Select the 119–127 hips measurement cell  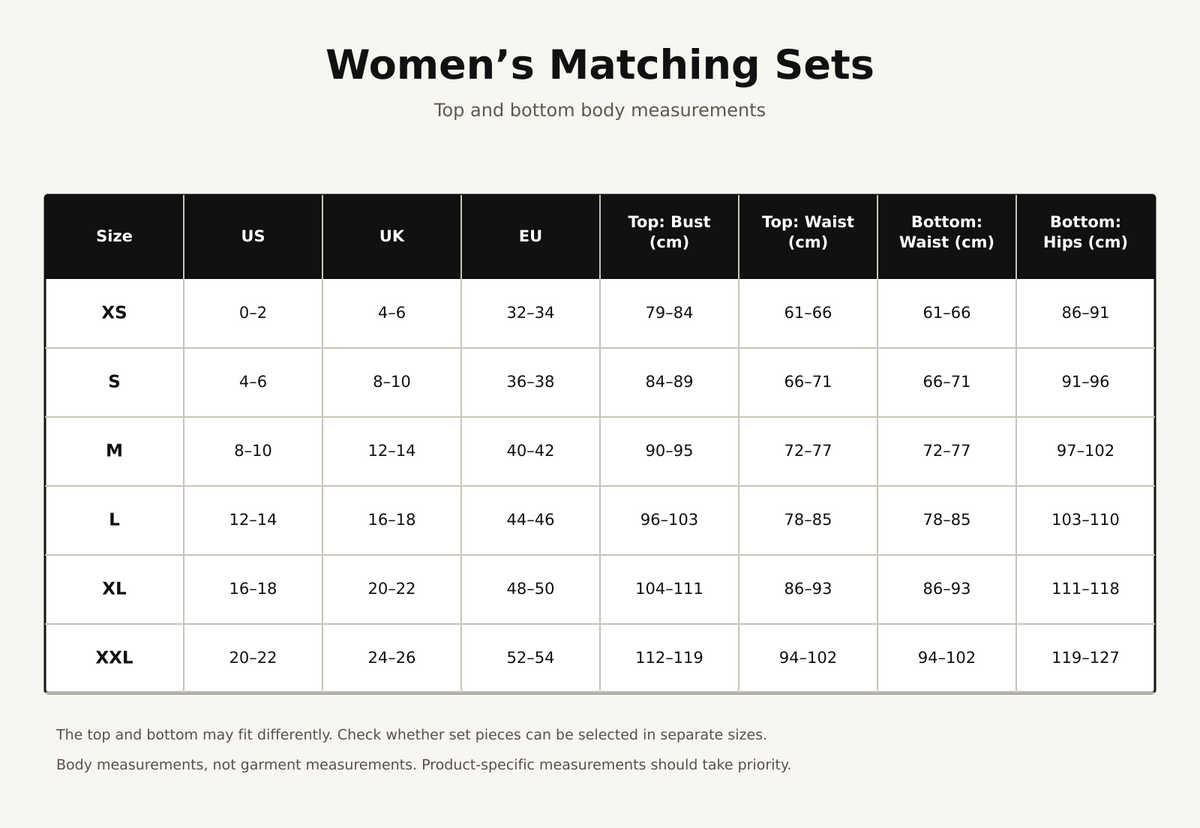[1085, 658]
